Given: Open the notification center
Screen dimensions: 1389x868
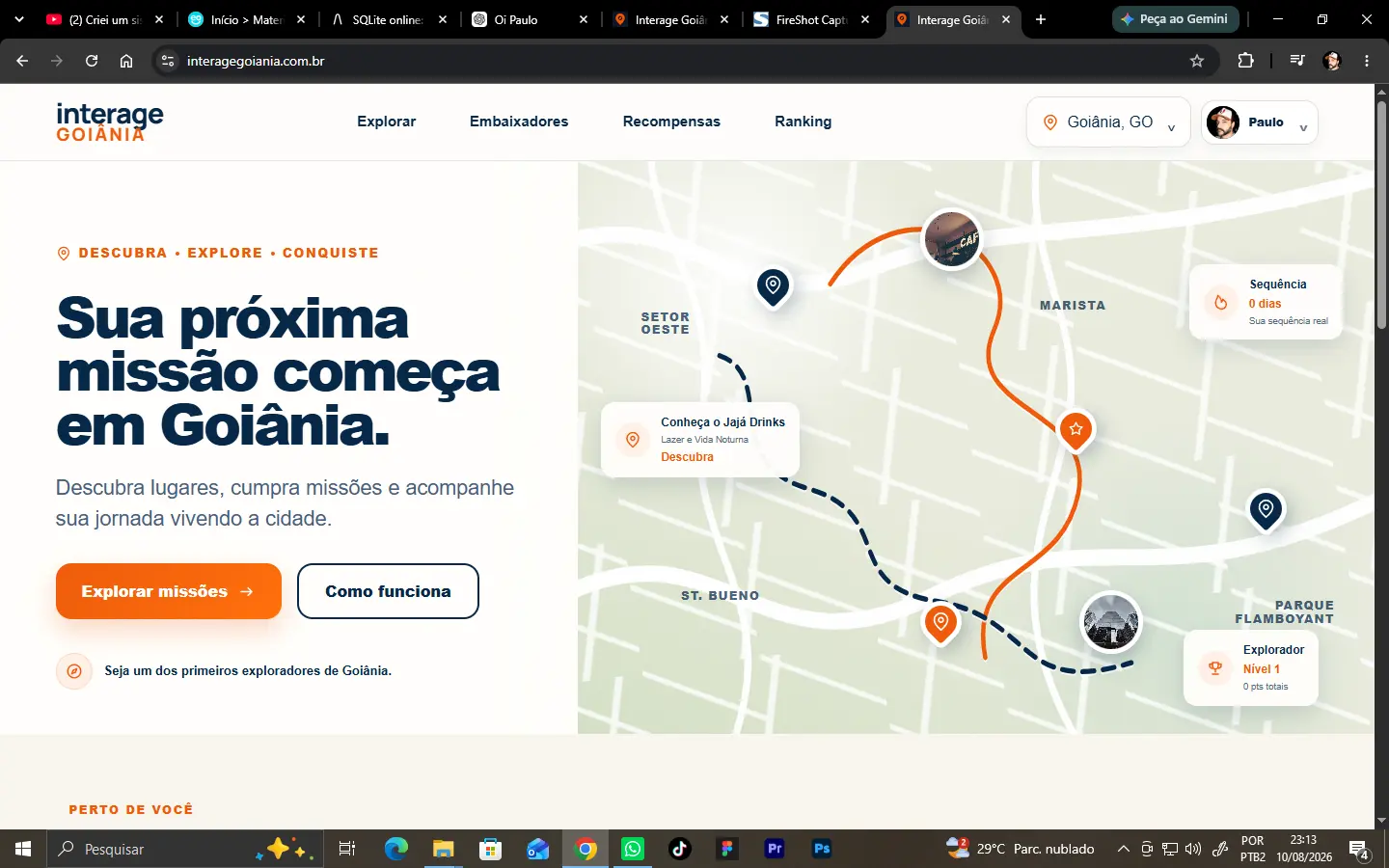Looking at the screenshot, I should point(1359,849).
